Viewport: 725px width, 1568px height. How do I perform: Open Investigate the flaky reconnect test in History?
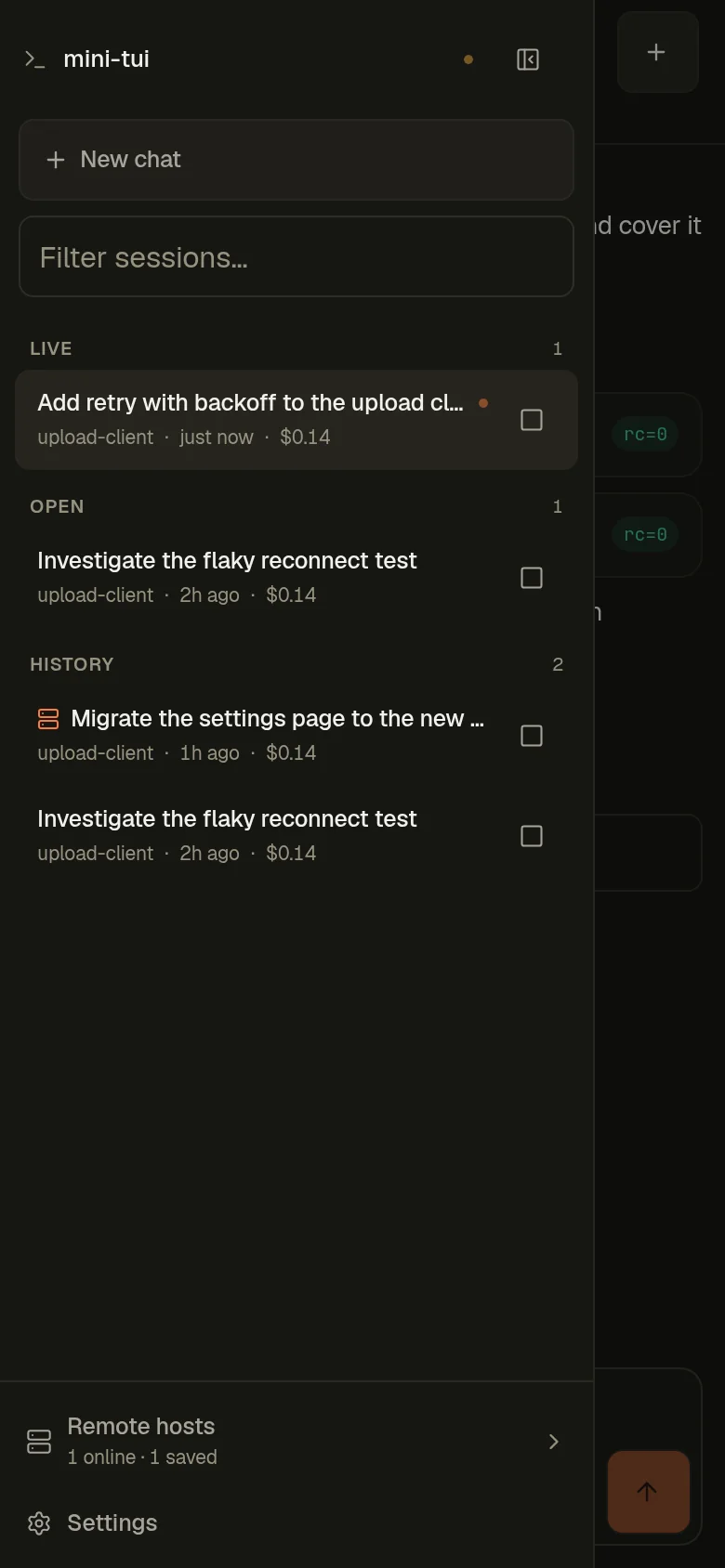click(297, 836)
